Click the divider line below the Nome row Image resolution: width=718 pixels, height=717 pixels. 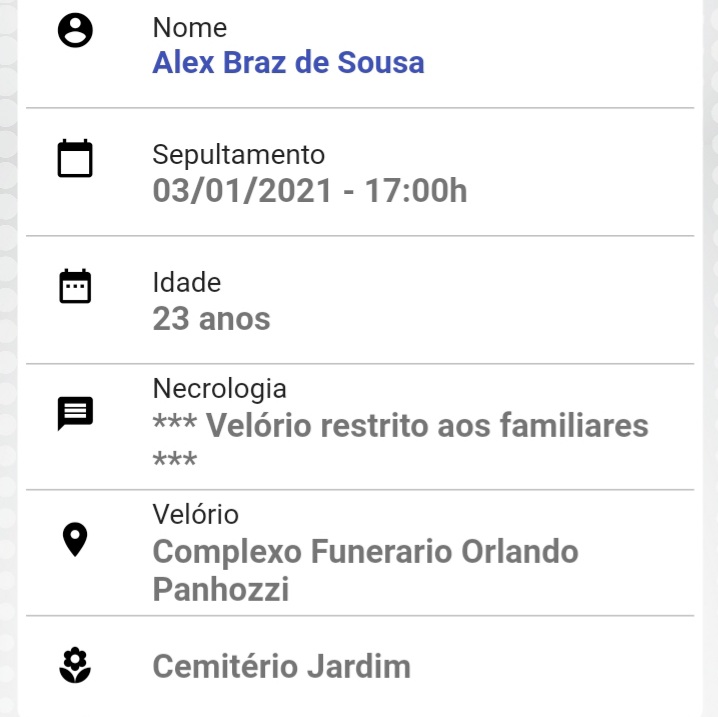click(360, 108)
